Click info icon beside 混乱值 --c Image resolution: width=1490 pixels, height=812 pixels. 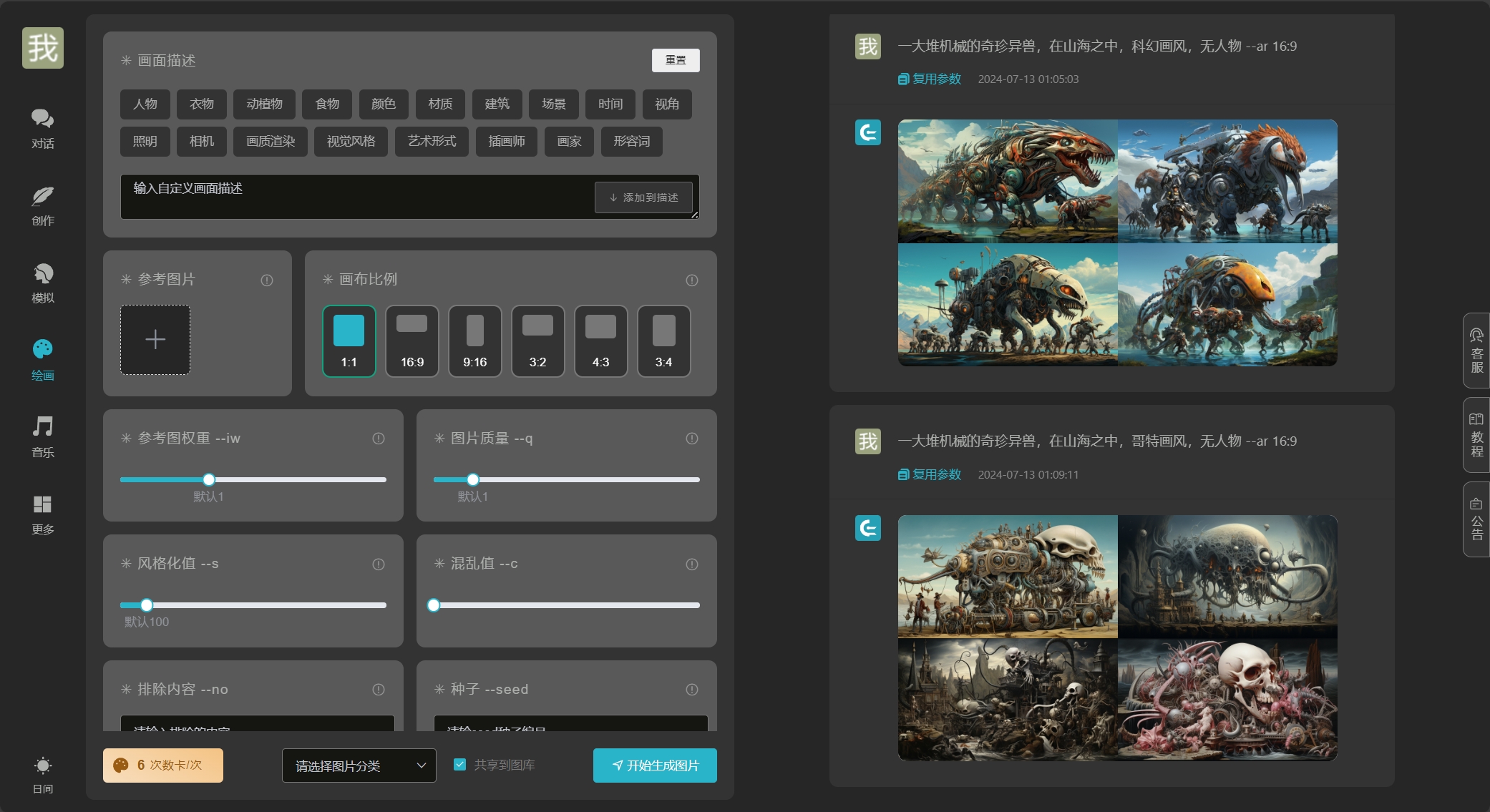click(x=692, y=564)
